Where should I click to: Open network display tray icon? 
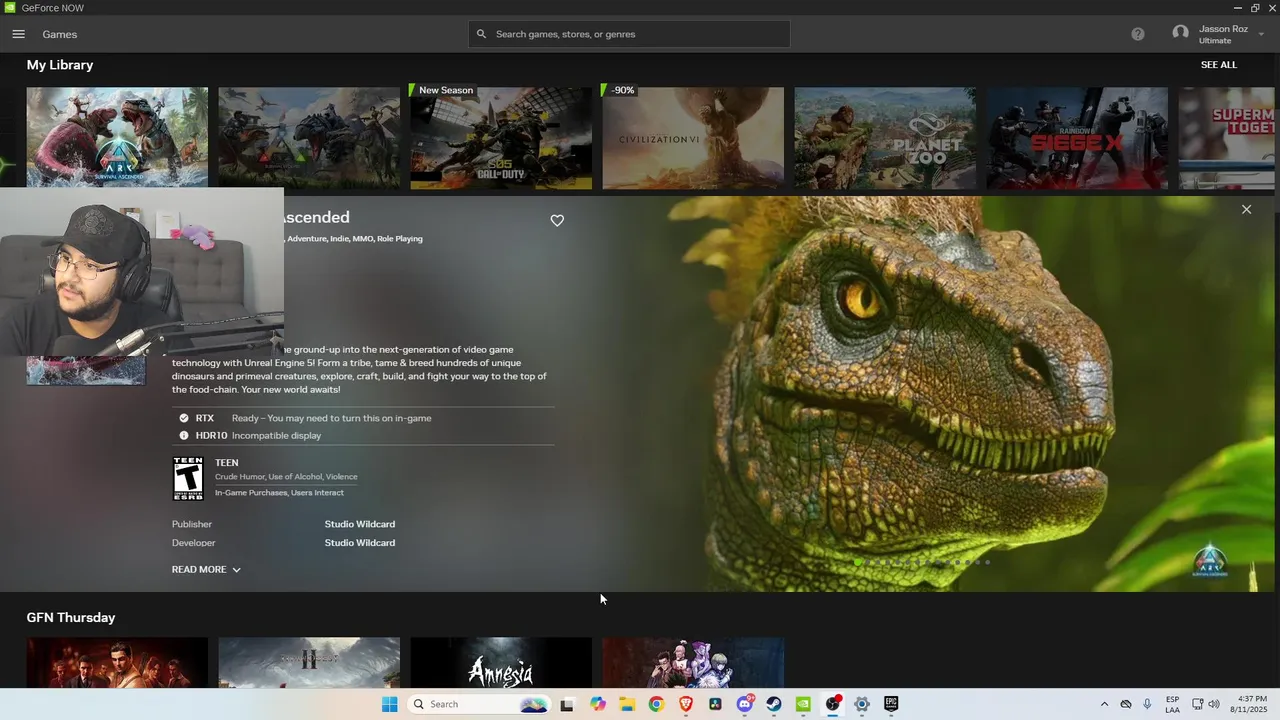click(1197, 704)
